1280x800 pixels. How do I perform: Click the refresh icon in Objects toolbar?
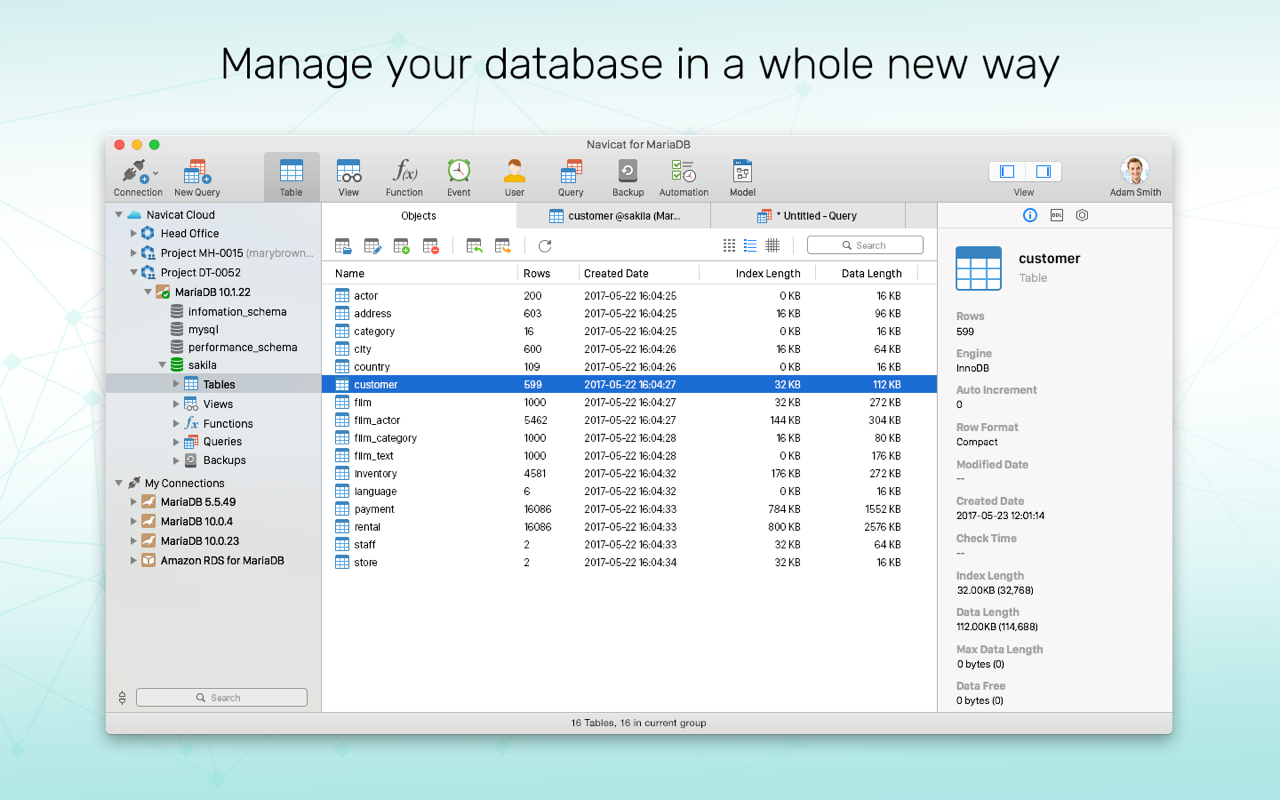point(545,246)
